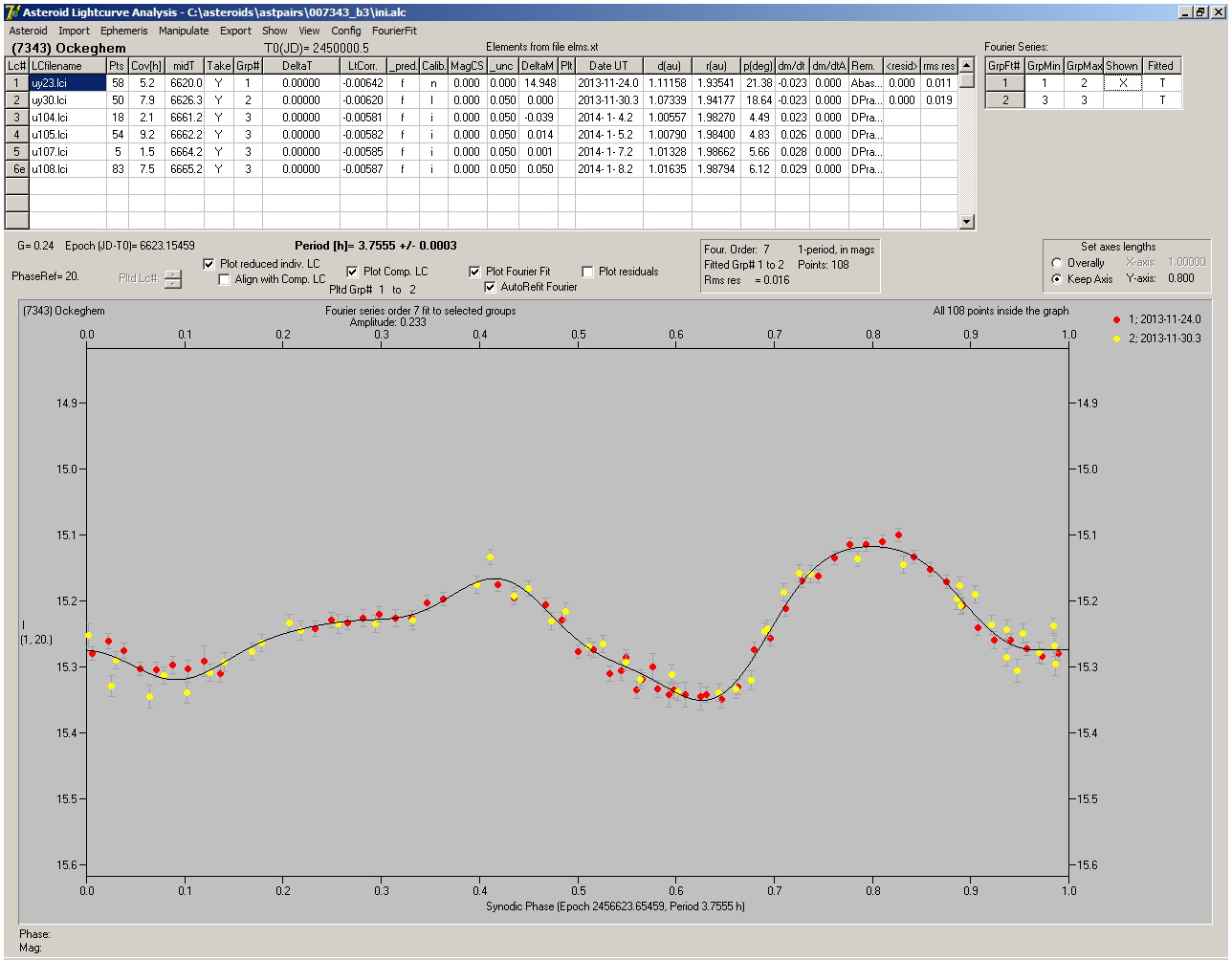Open the FourierFit menu
This screenshot has height=960, width=1232.
pyautogui.click(x=394, y=31)
